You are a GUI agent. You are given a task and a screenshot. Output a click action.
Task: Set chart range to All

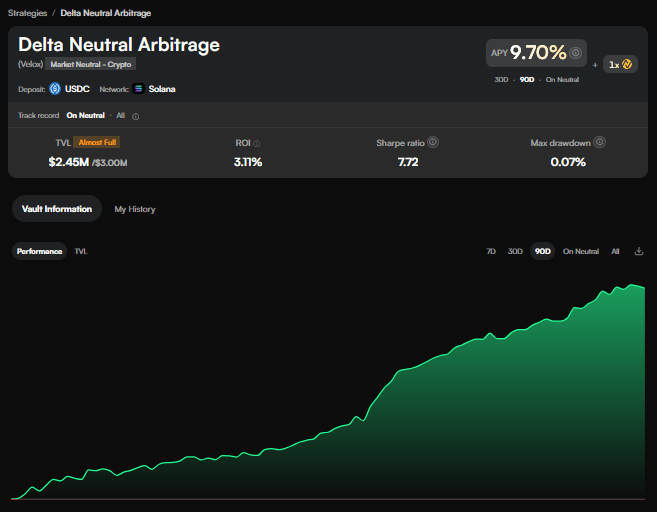pyautogui.click(x=615, y=251)
